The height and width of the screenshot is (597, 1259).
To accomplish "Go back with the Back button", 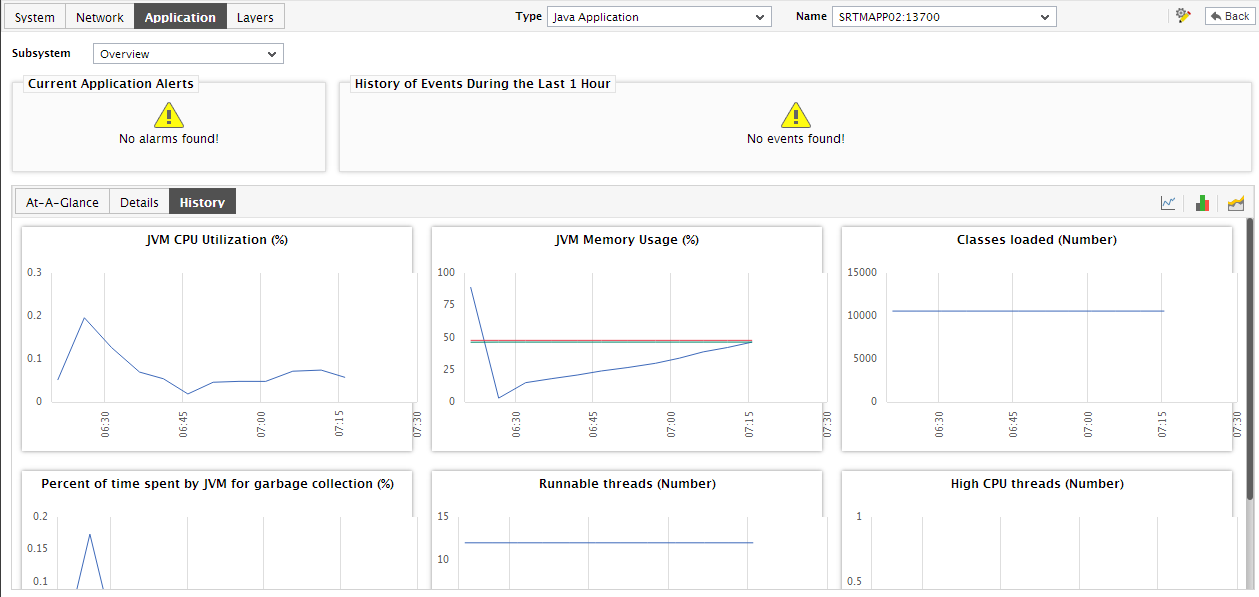I will pyautogui.click(x=1229, y=16).
